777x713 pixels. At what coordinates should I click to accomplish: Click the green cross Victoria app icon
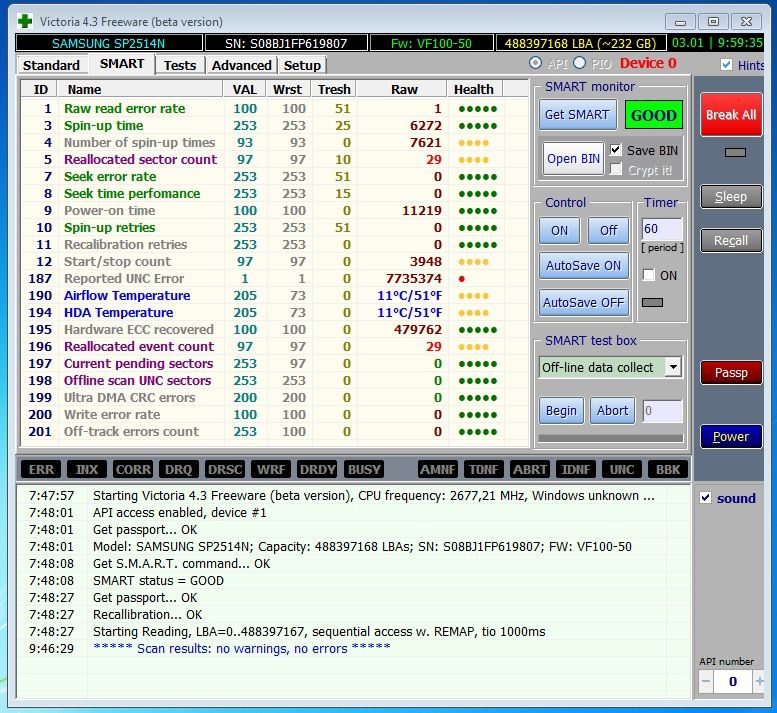click(25, 21)
